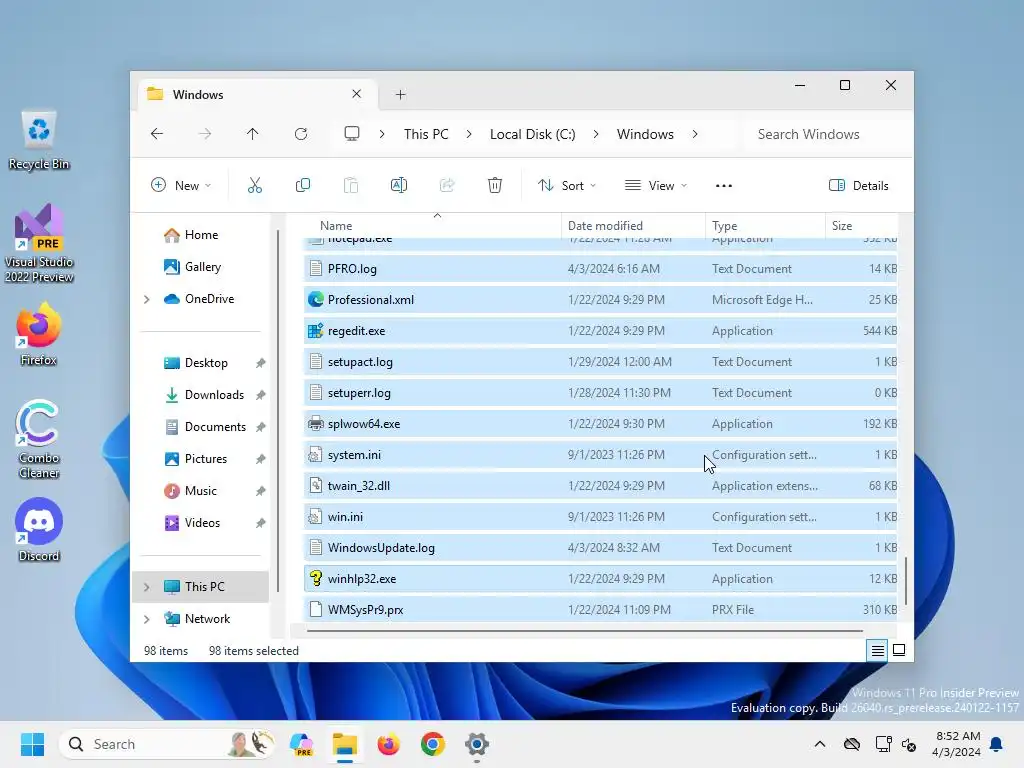Select the twain_32.dll file
The width and height of the screenshot is (1024, 768).
(600, 486)
